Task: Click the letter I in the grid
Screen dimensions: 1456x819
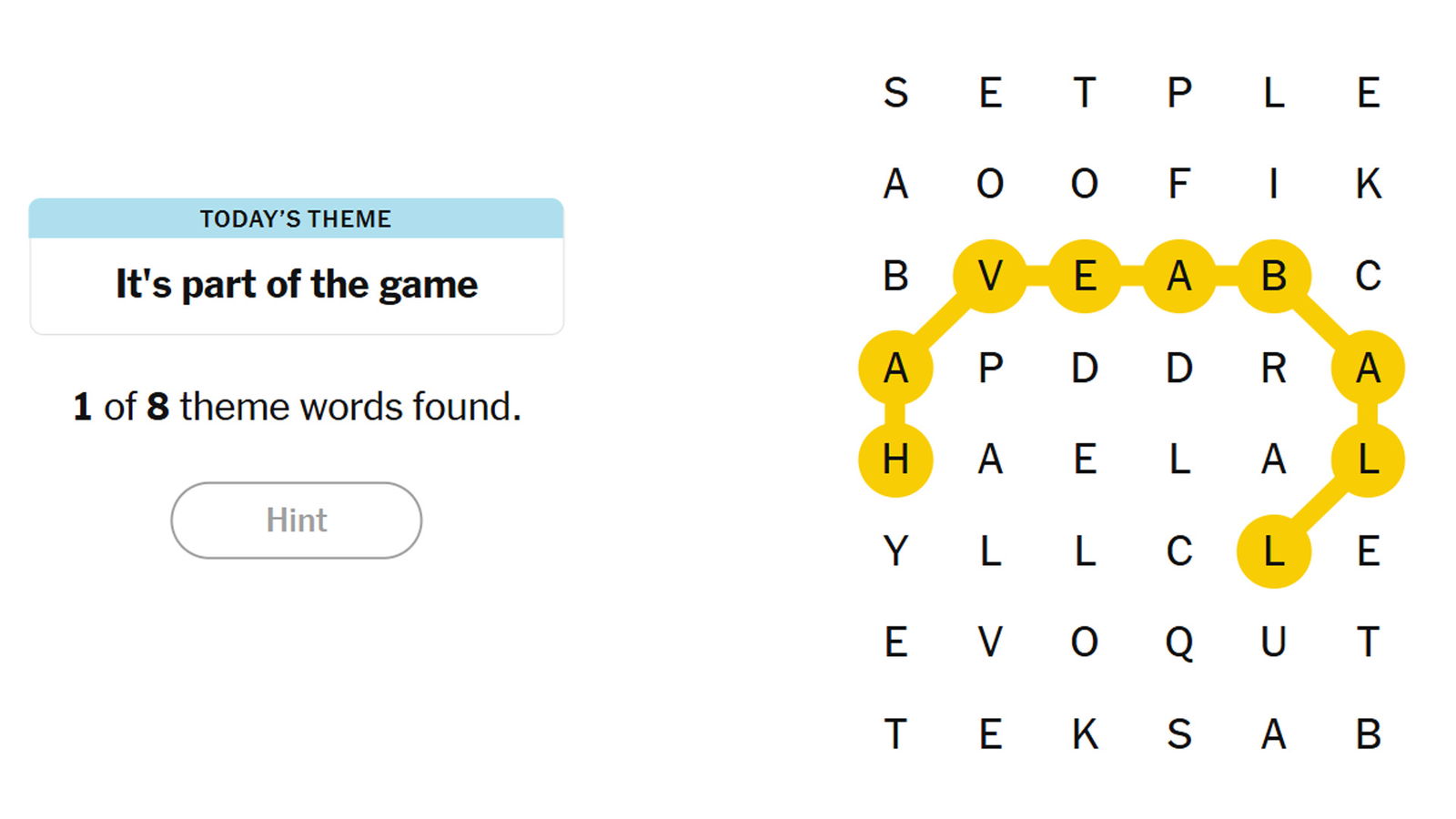Action: (1274, 184)
